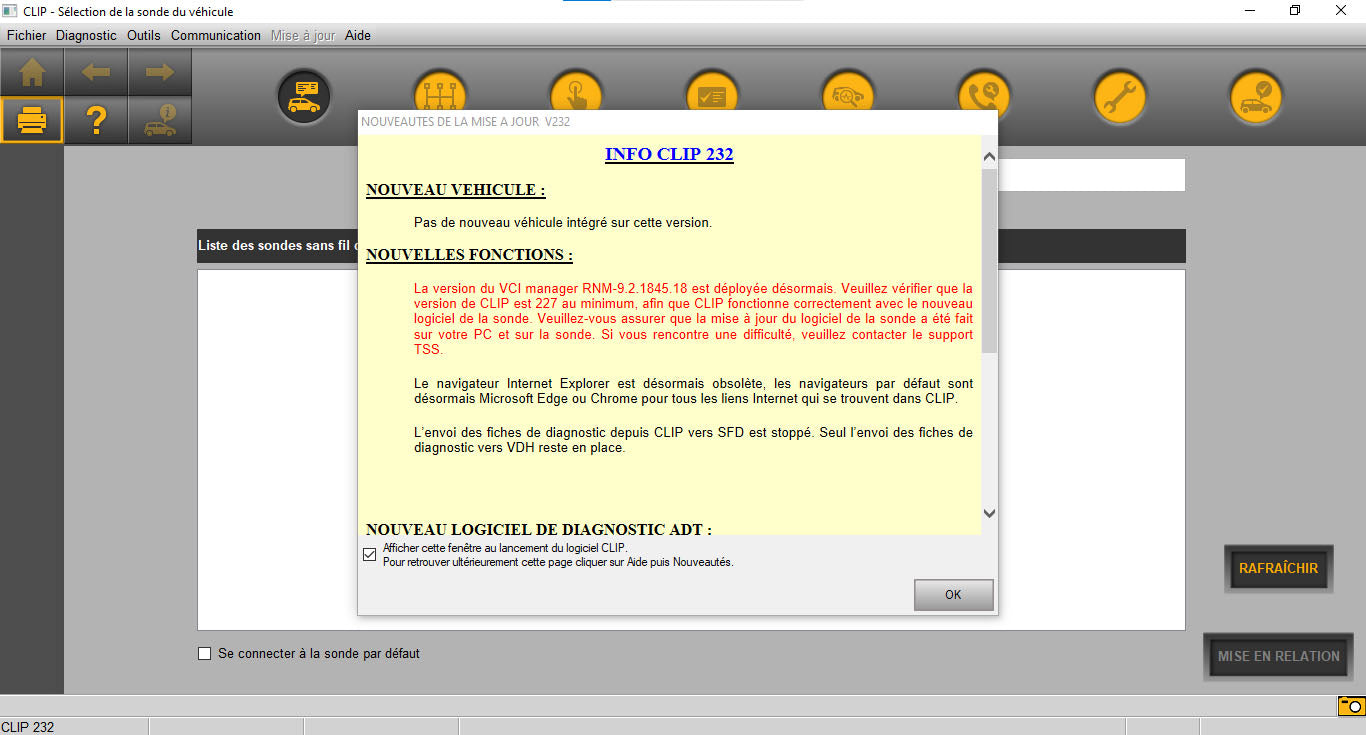Select the checklist clipboard icon
Viewport: 1366px width, 735px height.
click(712, 93)
